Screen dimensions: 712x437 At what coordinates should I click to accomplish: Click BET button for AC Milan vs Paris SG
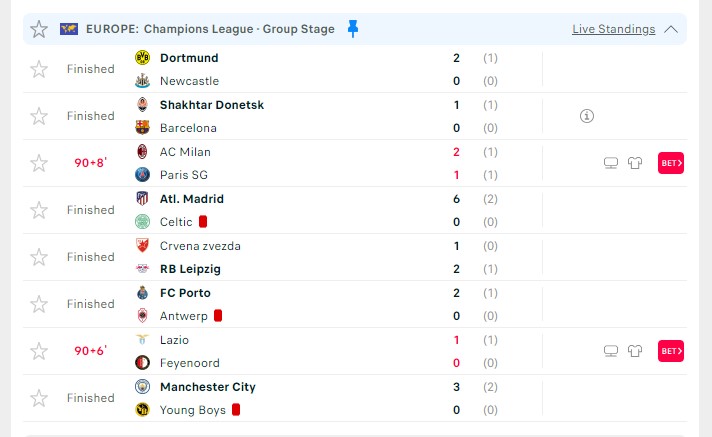coord(671,163)
